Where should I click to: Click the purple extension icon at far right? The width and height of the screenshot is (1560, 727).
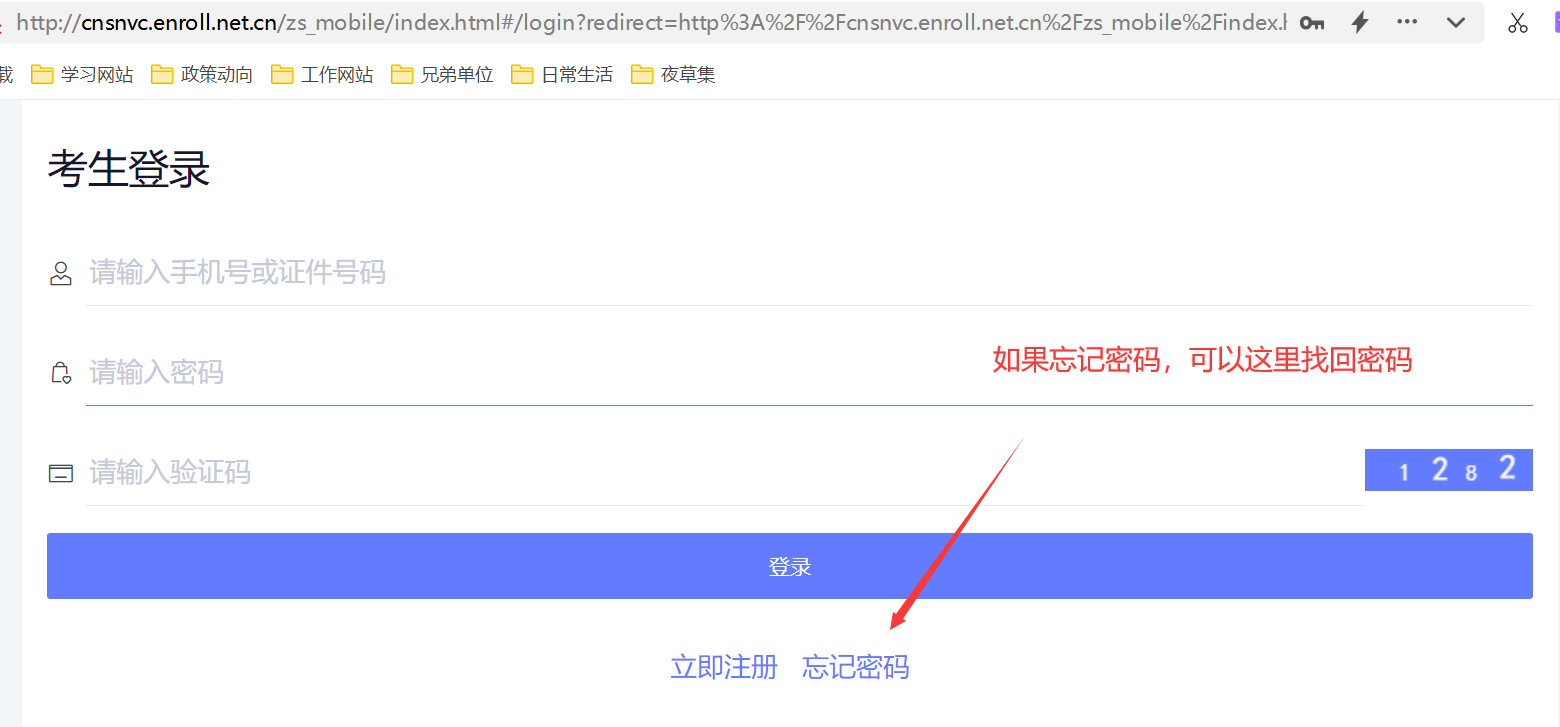[1554, 23]
